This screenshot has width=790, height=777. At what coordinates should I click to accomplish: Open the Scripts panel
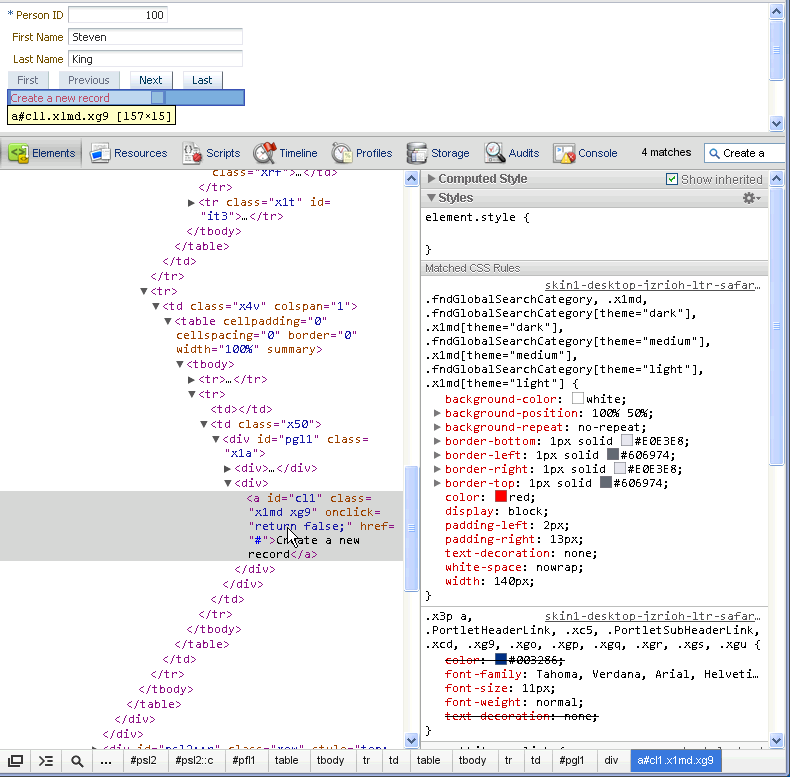[x=211, y=153]
